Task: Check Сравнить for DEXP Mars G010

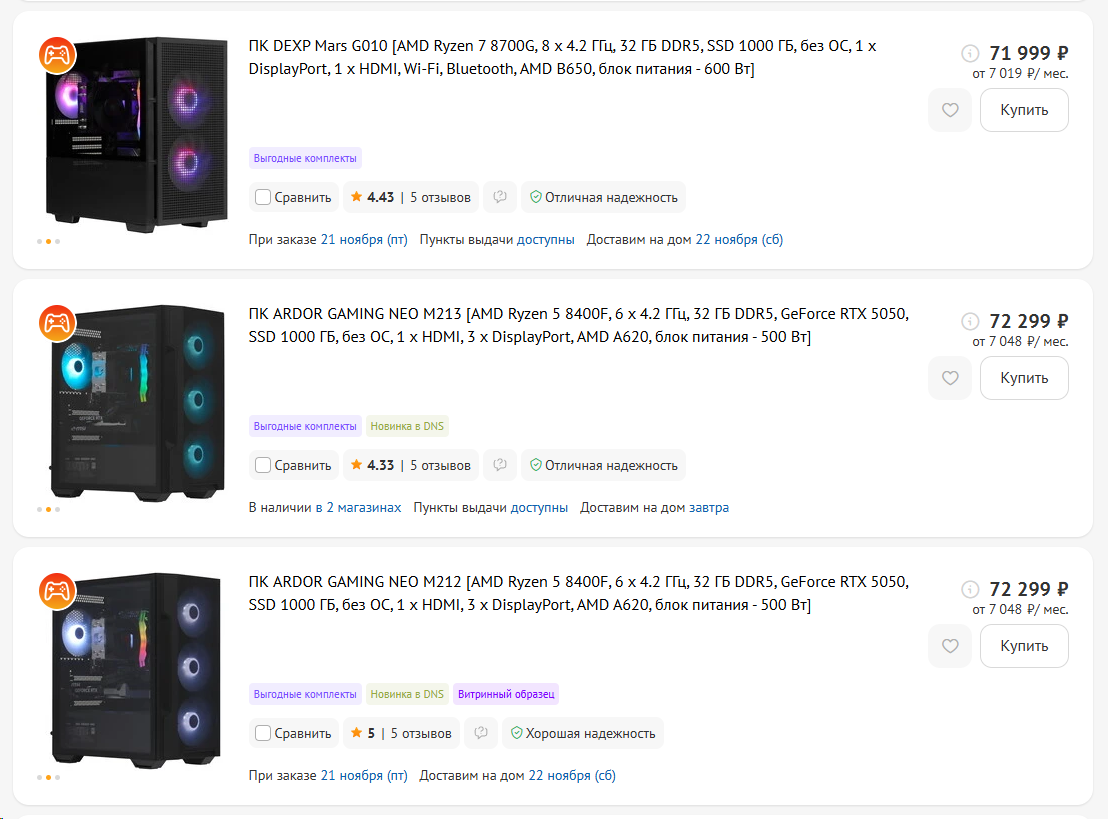Action: click(263, 197)
